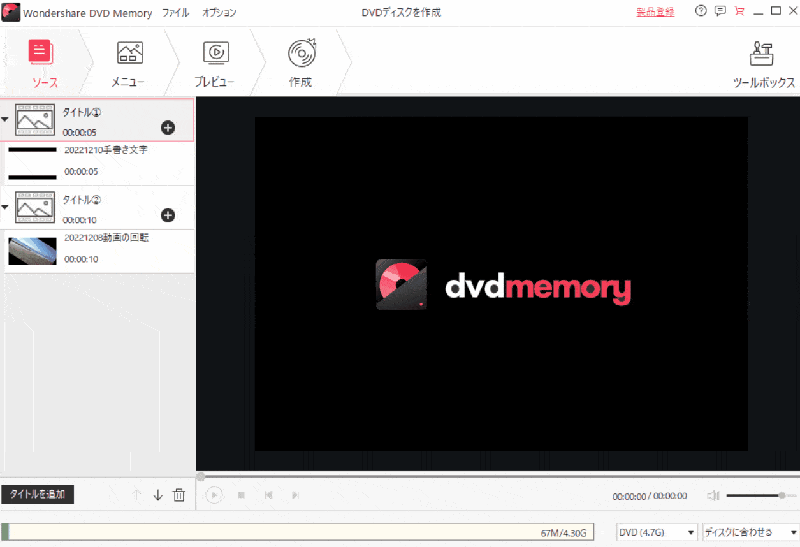Collapse the タイトル① chapter list

click(x=5, y=119)
